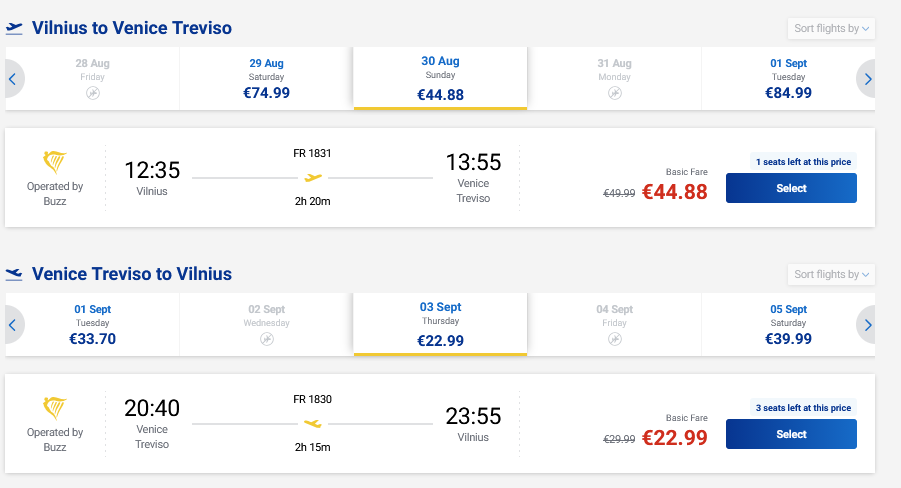Image resolution: width=901 pixels, height=488 pixels.
Task: Select the €44.88 Vilnius outbound flight
Action: (x=791, y=188)
